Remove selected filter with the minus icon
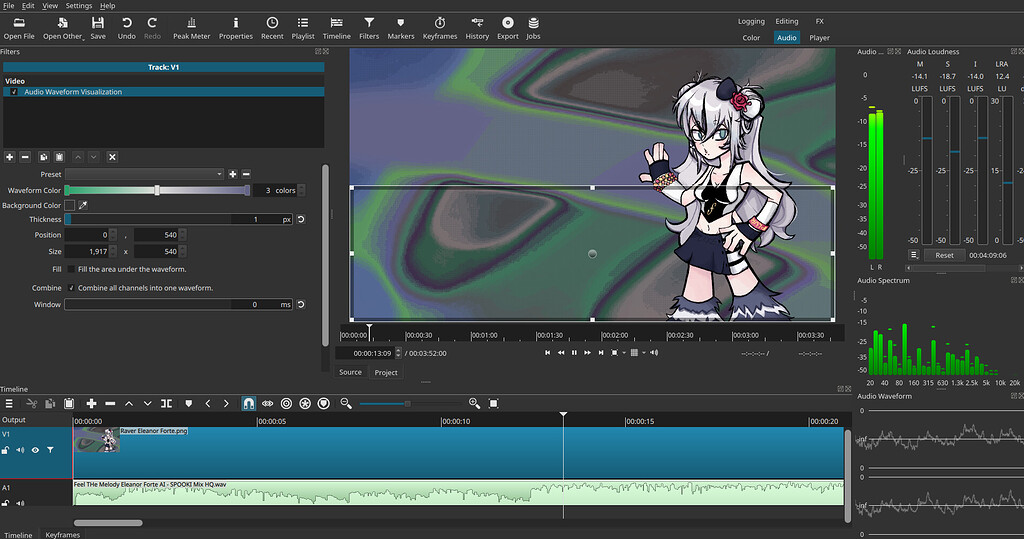The image size is (1024, 539). (x=25, y=157)
